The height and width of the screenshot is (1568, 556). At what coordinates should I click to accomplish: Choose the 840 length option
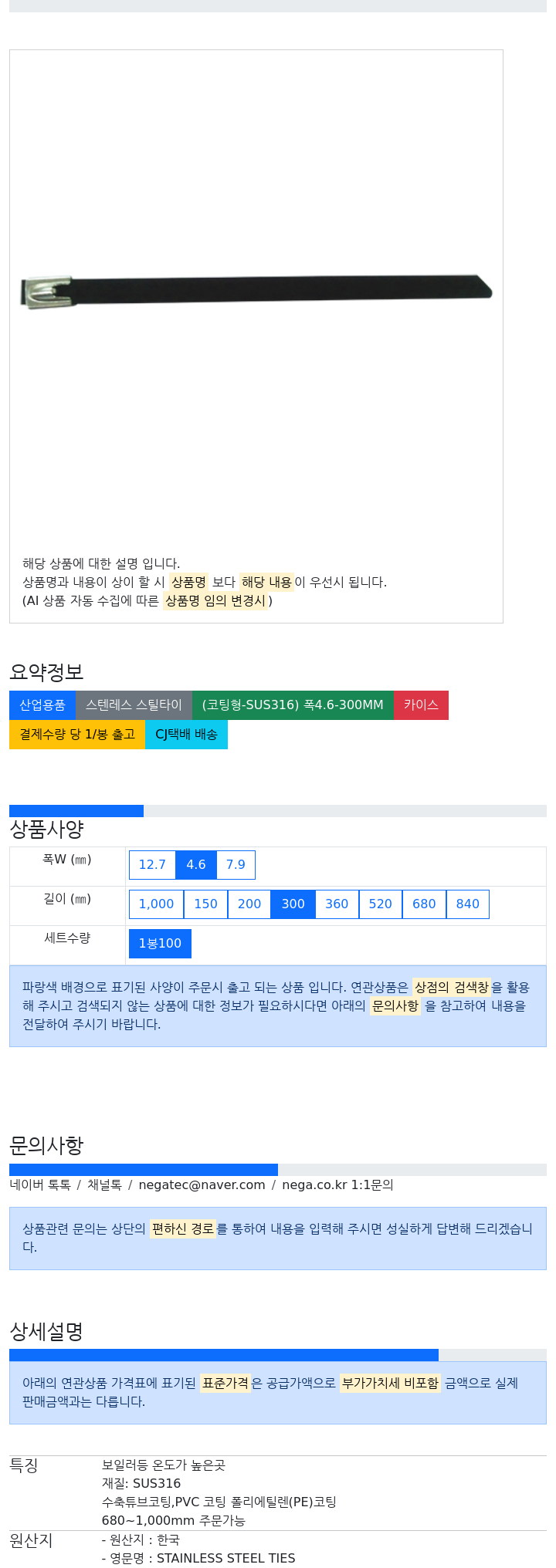click(x=468, y=904)
